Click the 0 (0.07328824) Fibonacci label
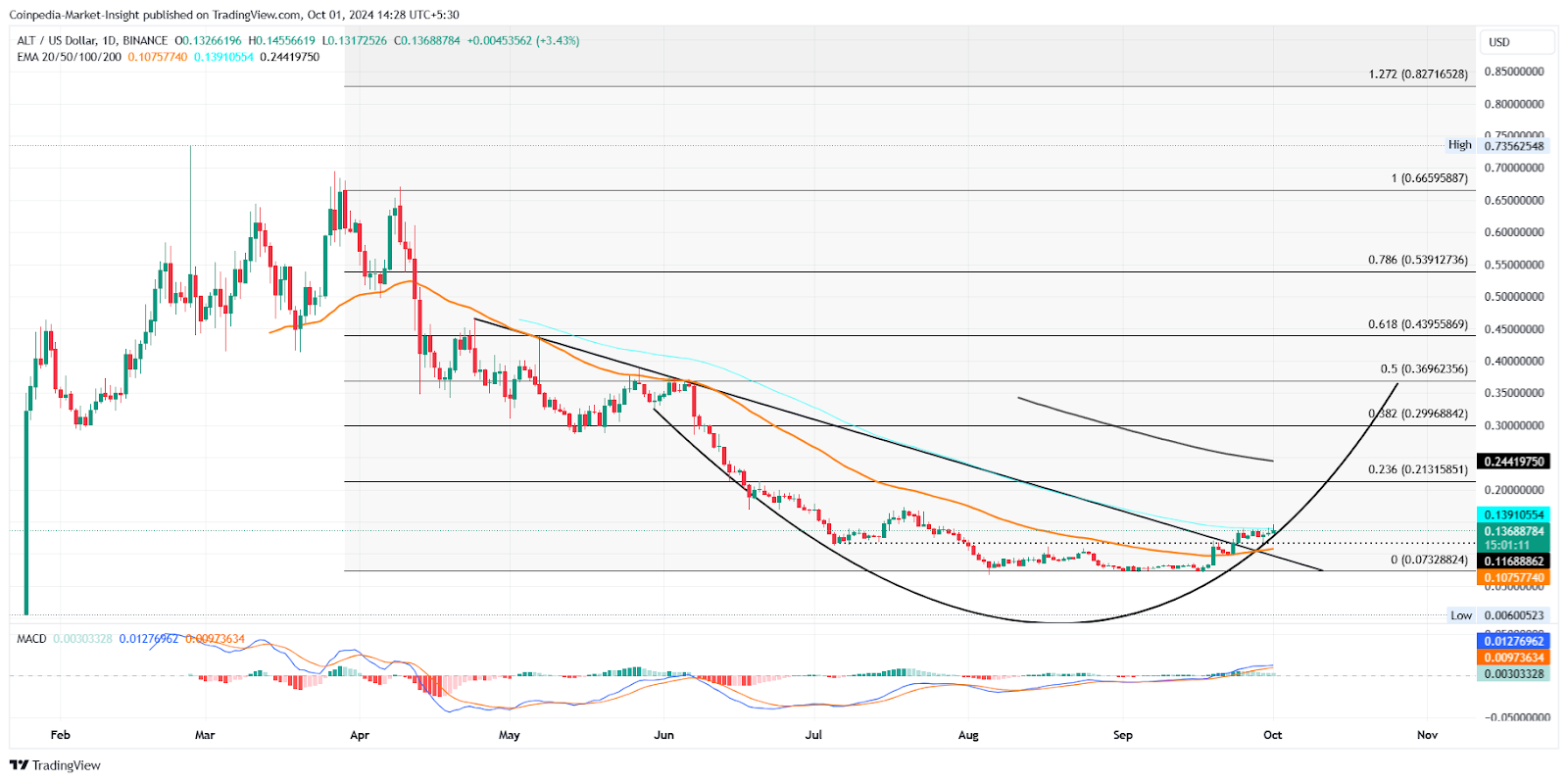 click(1430, 560)
